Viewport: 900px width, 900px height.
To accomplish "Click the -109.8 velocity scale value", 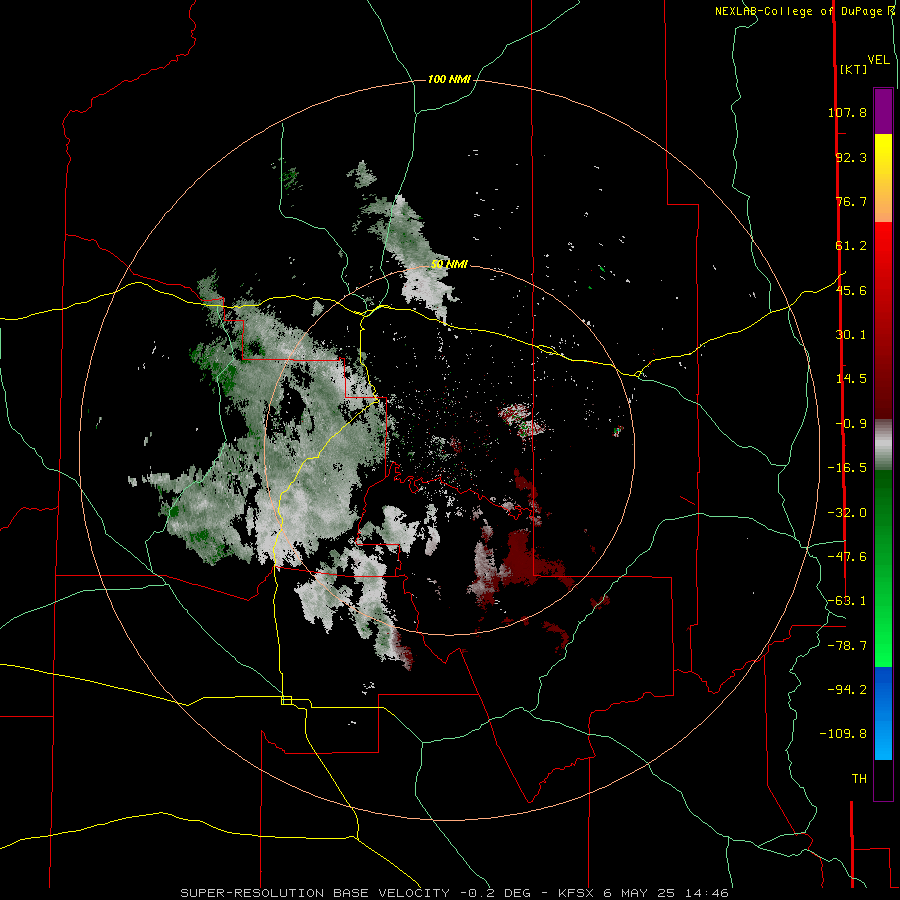I will click(843, 734).
